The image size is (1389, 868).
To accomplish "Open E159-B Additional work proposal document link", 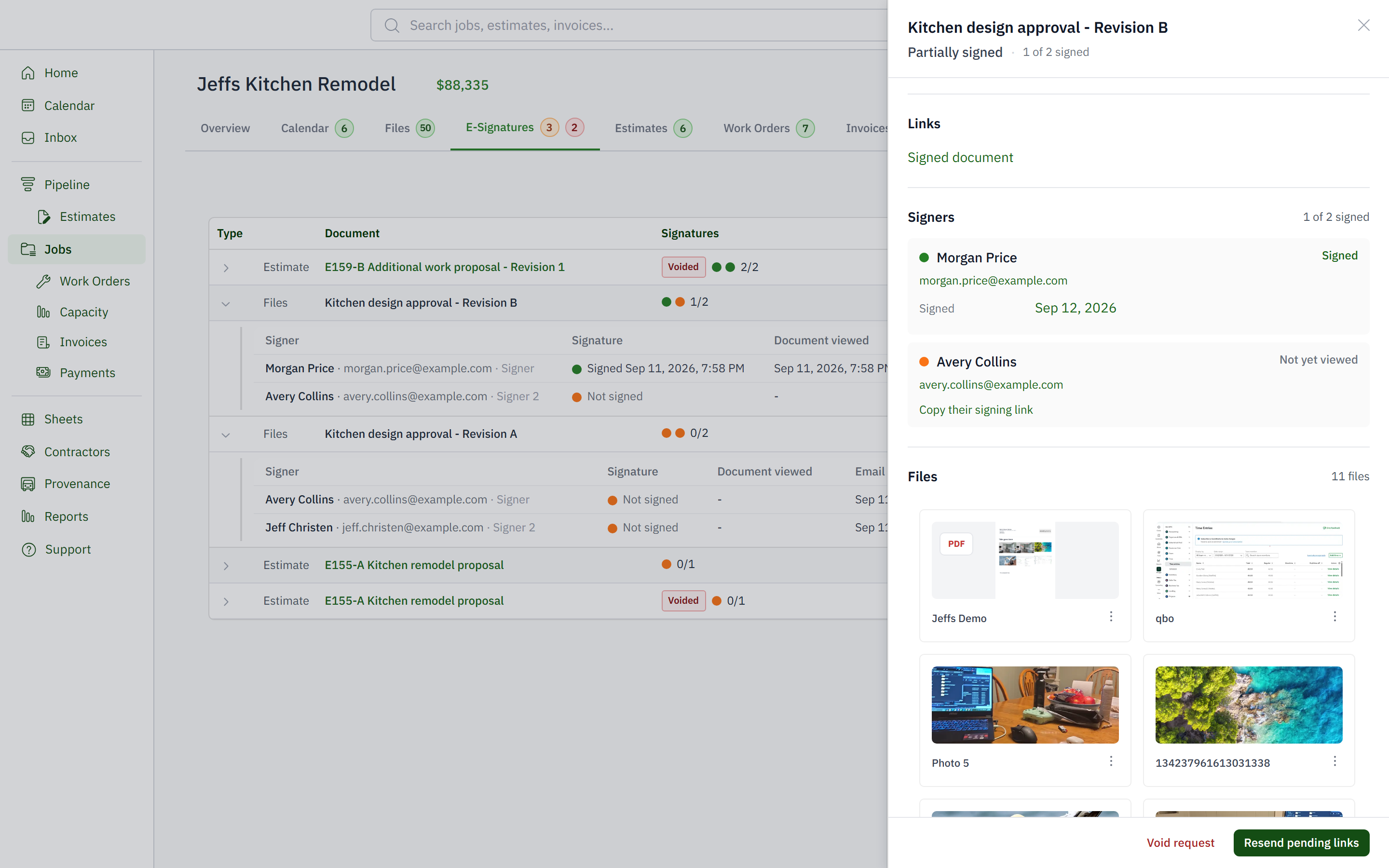I will tap(445, 267).
